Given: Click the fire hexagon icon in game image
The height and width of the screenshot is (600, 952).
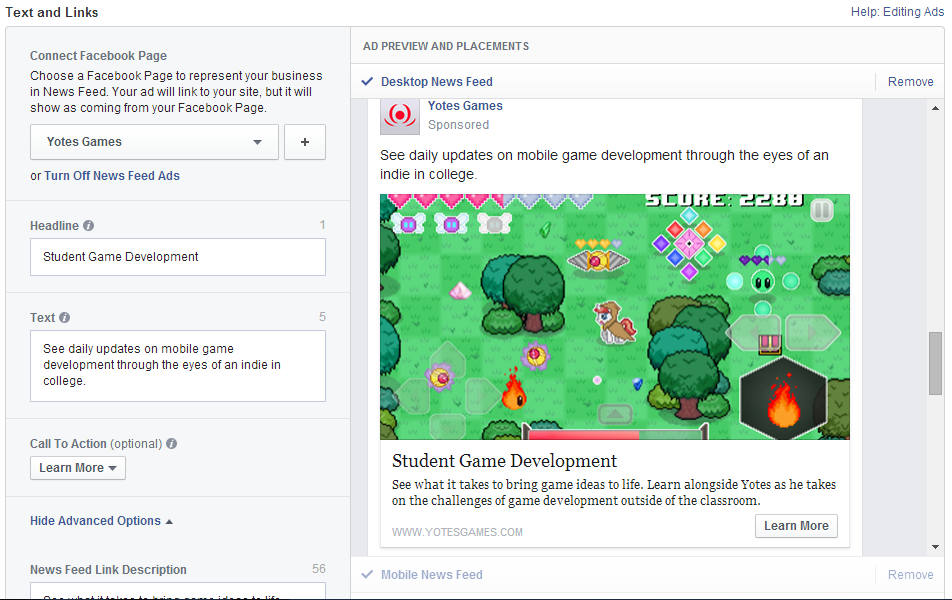Looking at the screenshot, I should click(x=783, y=398).
